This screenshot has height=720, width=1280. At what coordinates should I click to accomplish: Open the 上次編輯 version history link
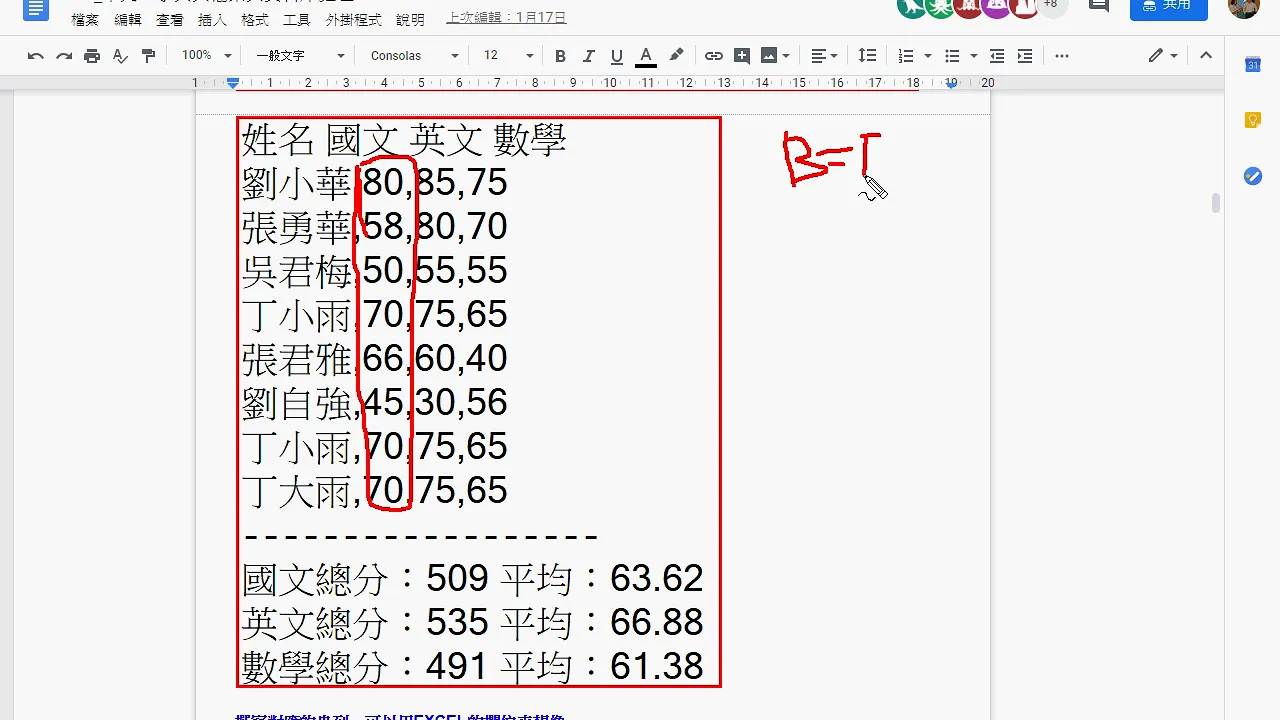click(506, 18)
